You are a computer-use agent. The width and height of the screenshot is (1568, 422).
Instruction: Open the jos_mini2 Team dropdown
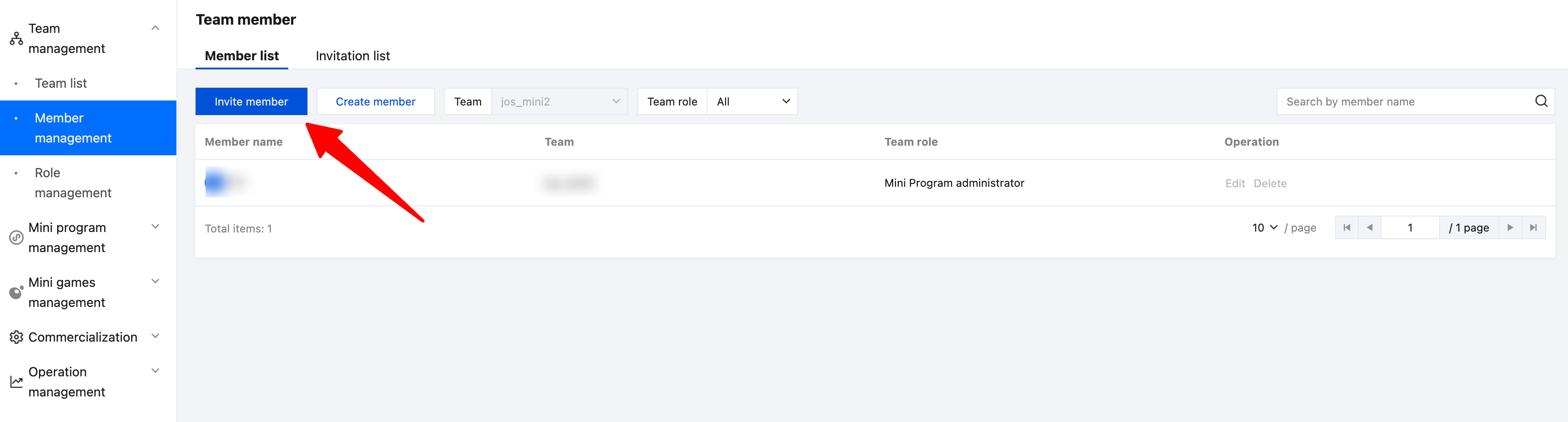[x=559, y=101]
